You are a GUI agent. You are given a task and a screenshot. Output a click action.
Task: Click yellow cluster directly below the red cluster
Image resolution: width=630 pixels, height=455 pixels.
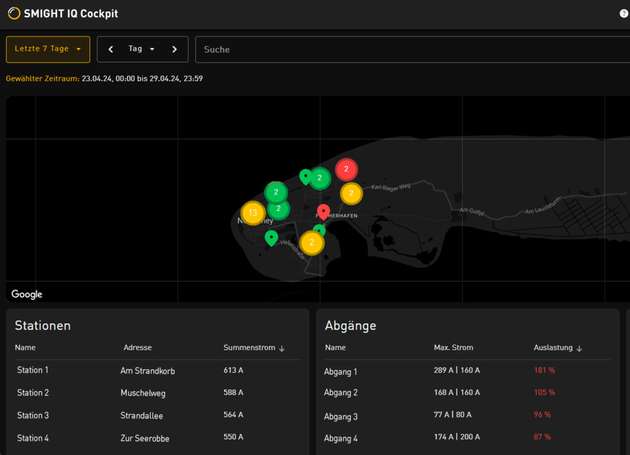(351, 194)
